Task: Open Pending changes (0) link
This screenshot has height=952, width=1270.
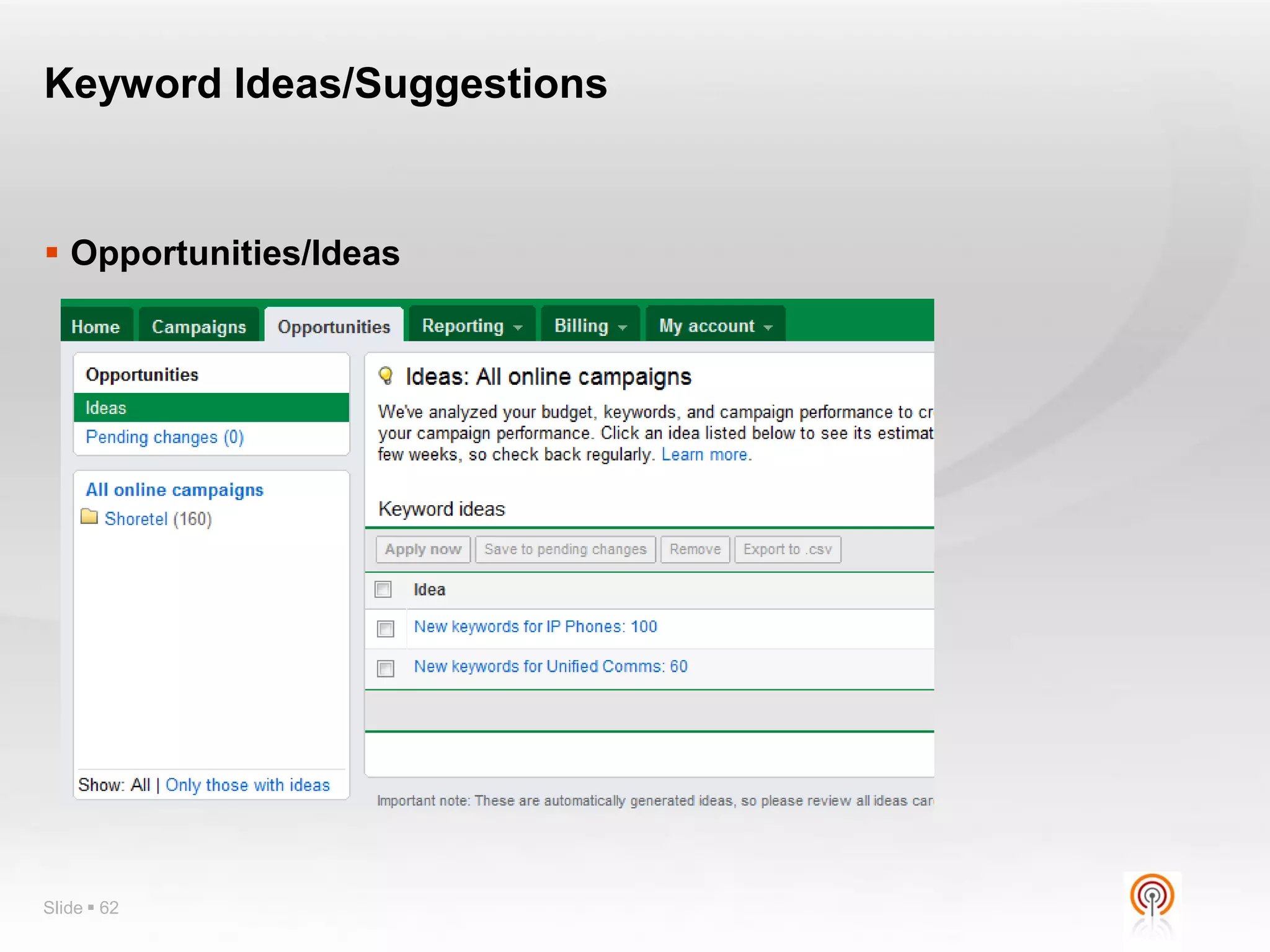Action: [x=164, y=437]
